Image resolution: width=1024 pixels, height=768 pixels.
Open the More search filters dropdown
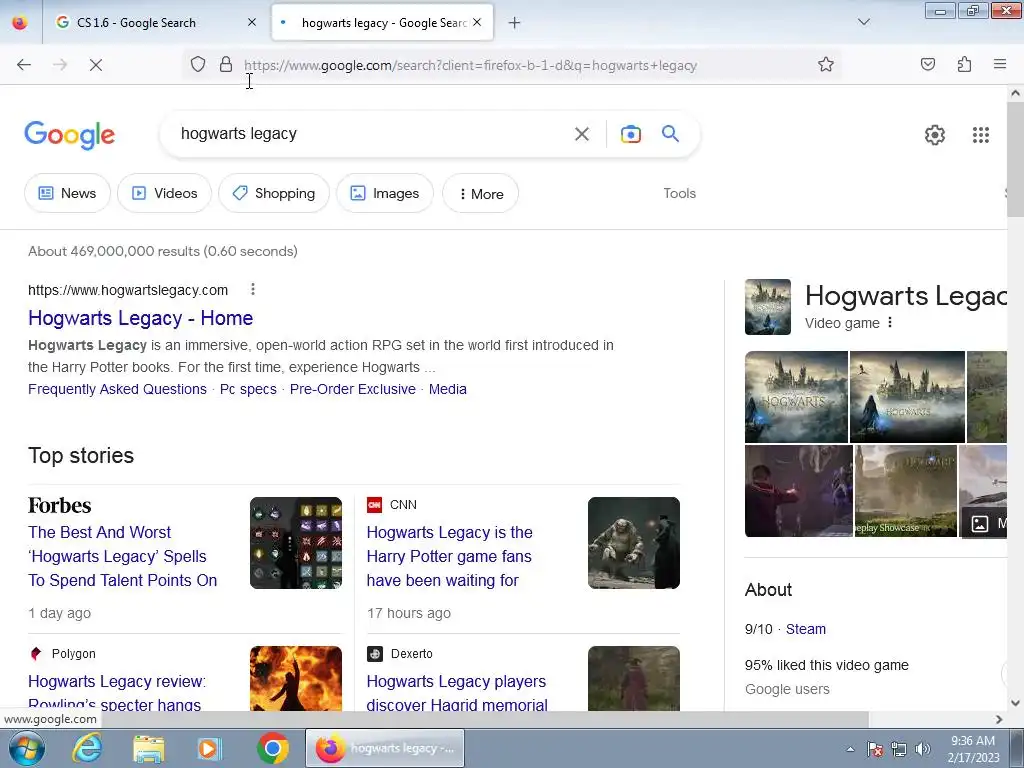pos(481,193)
